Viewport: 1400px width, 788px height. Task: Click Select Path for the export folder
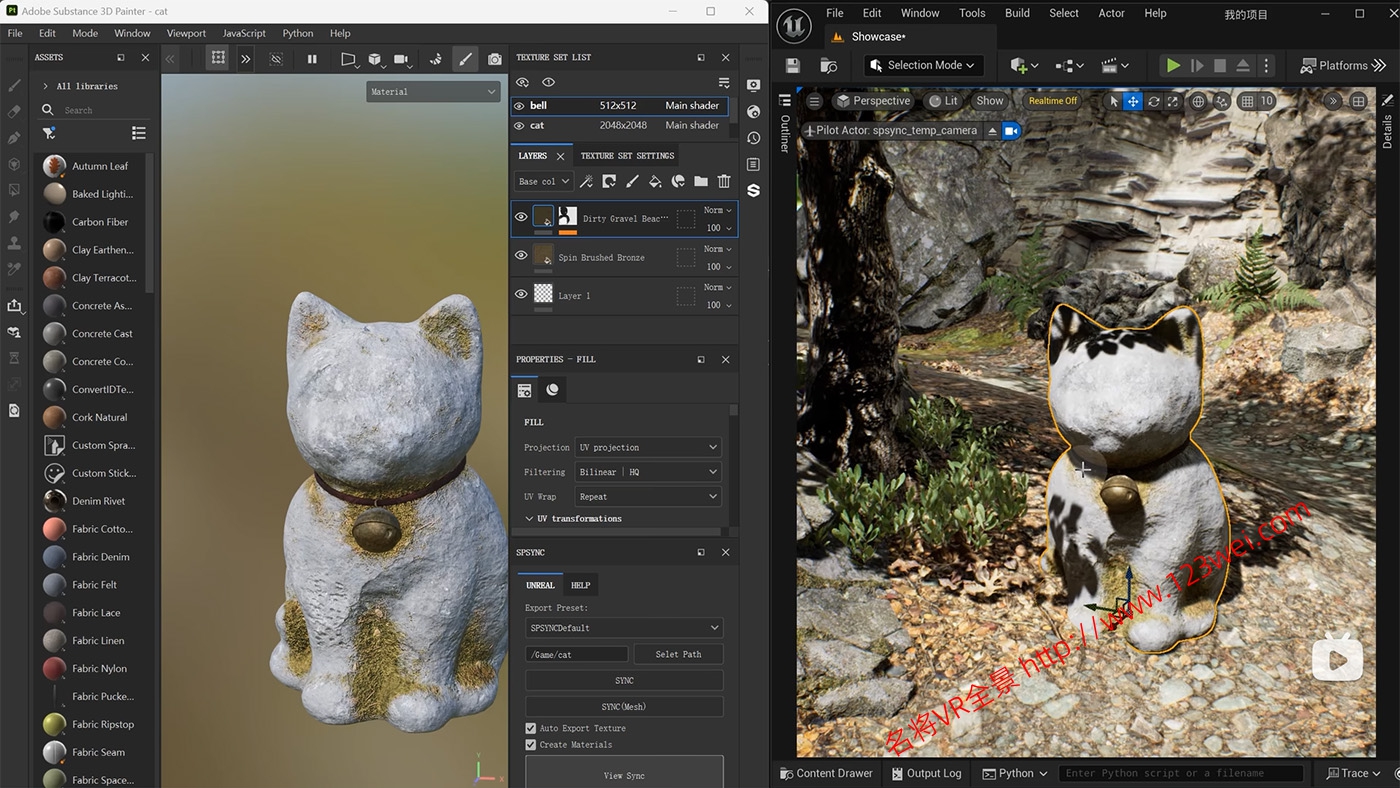click(x=678, y=653)
